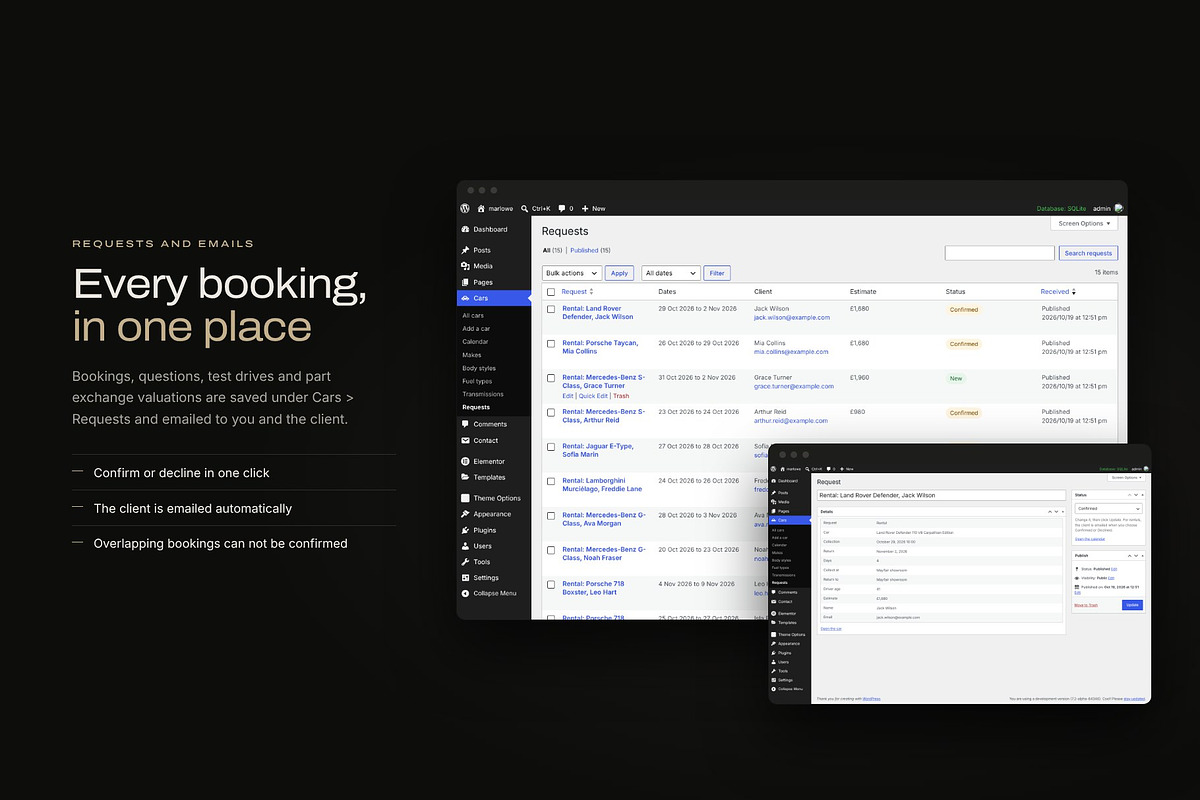Open the Confirmed status dropdown in Request window
The image size is (1200, 800).
(x=1110, y=509)
